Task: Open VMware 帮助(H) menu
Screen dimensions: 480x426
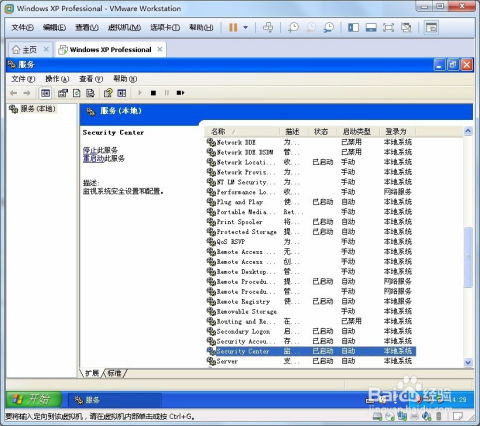Action: (201, 27)
